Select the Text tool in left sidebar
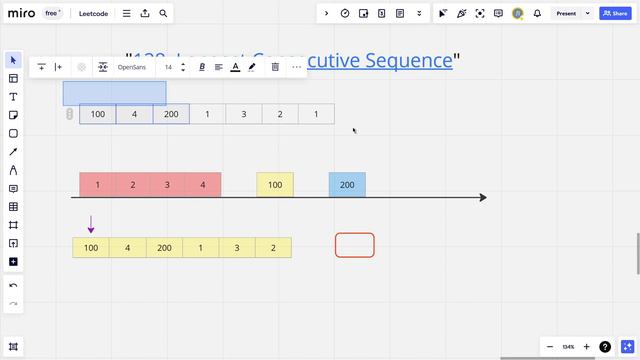This screenshot has height=360, width=640. click(13, 97)
